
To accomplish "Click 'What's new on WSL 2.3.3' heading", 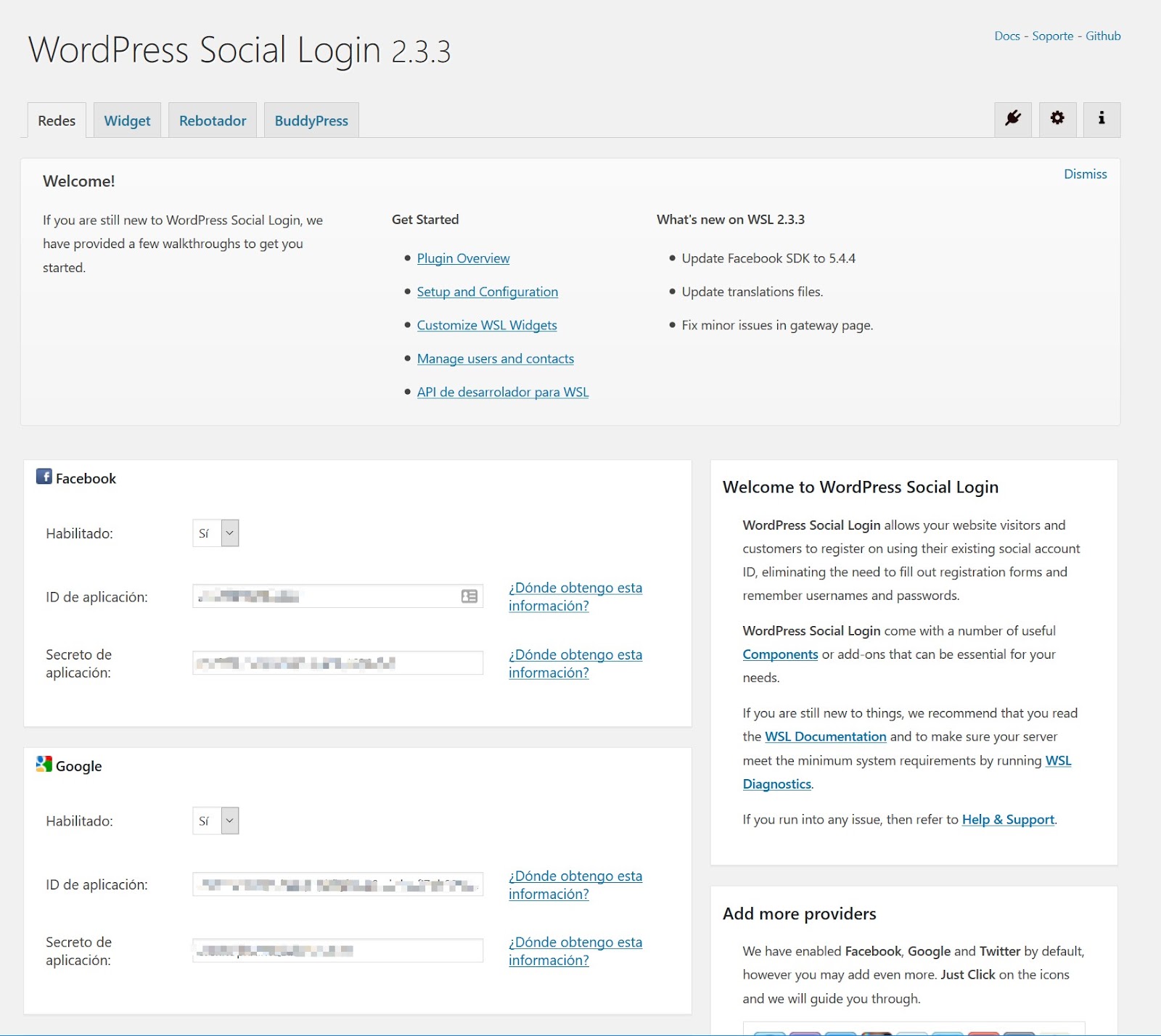I will tap(731, 219).
